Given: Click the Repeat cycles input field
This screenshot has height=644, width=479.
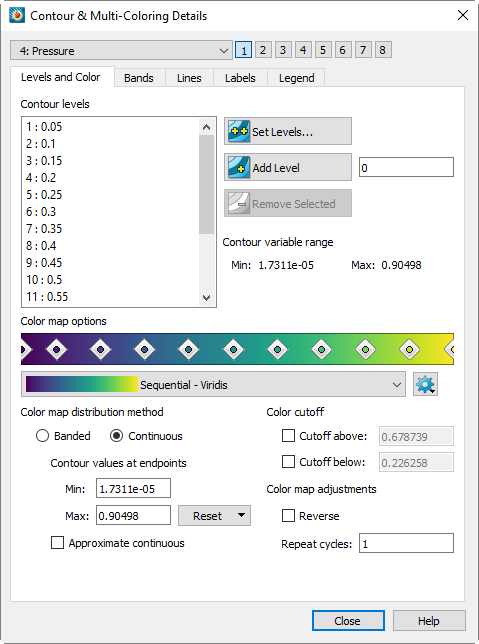Looking at the screenshot, I should point(406,543).
